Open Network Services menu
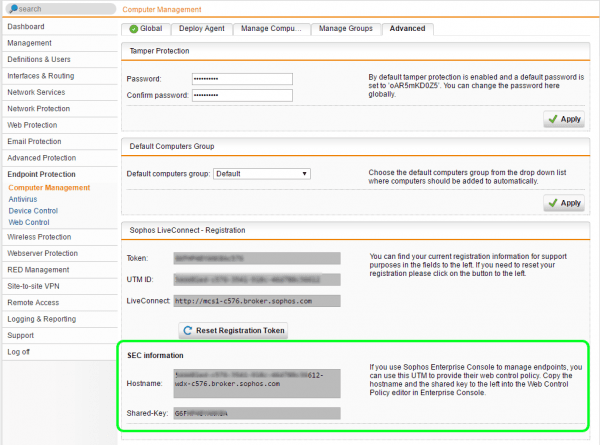 (60, 92)
